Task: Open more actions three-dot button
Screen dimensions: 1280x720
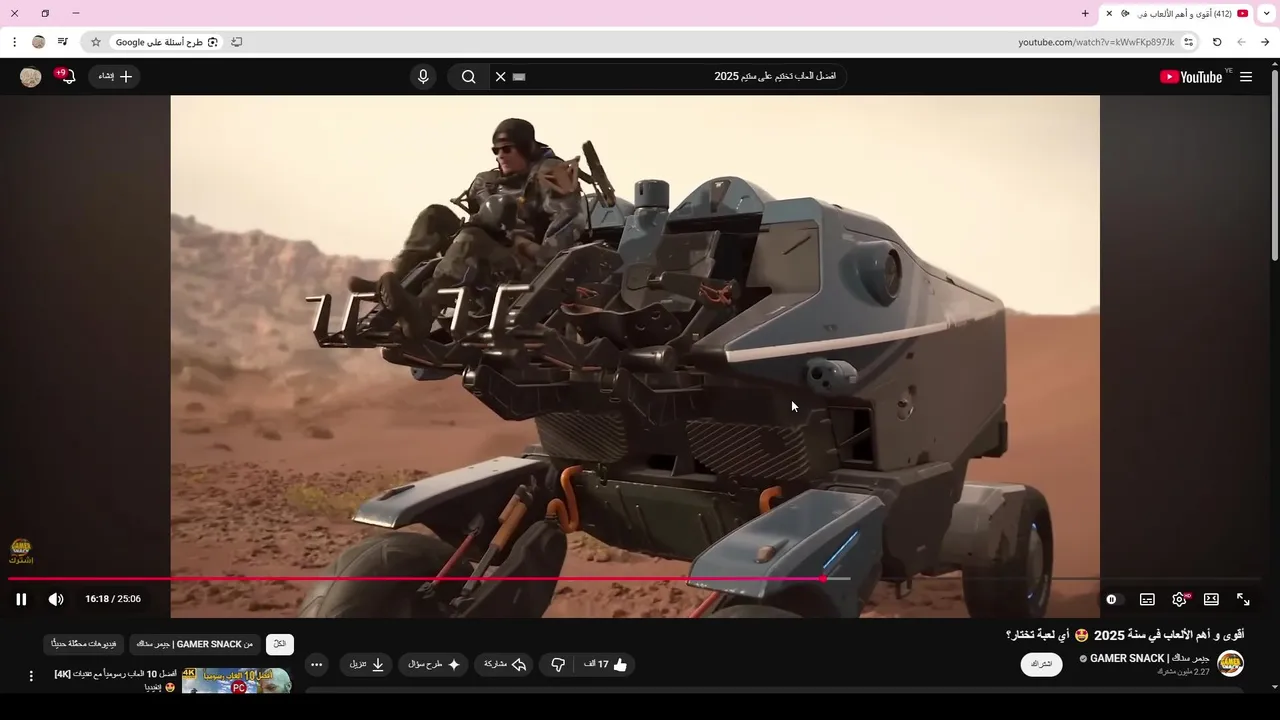Action: pyautogui.click(x=316, y=664)
